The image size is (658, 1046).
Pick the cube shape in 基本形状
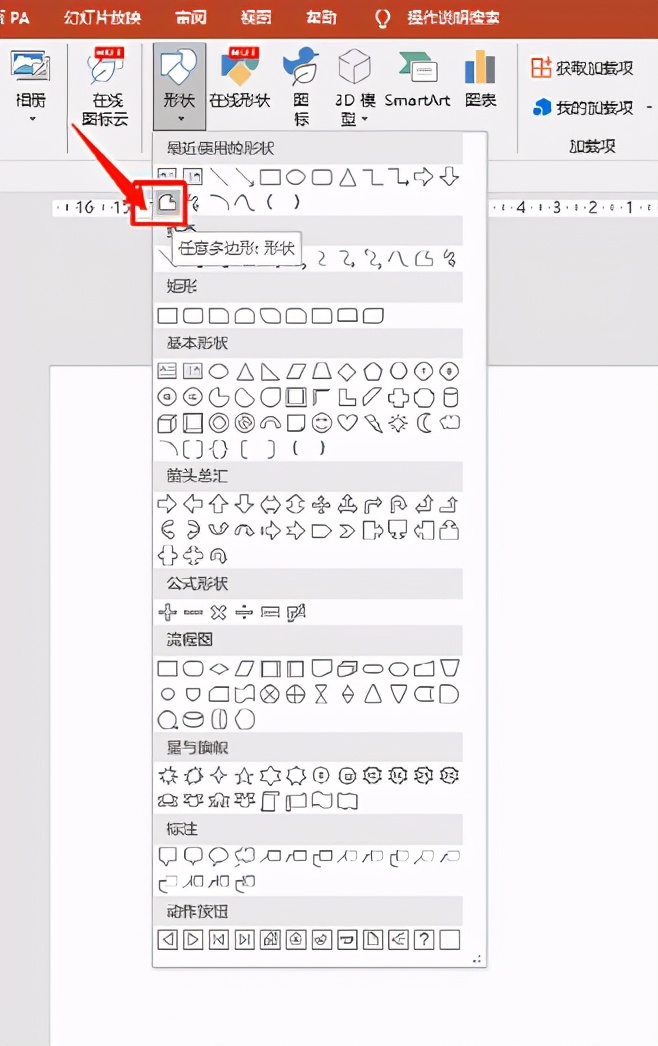(167, 423)
